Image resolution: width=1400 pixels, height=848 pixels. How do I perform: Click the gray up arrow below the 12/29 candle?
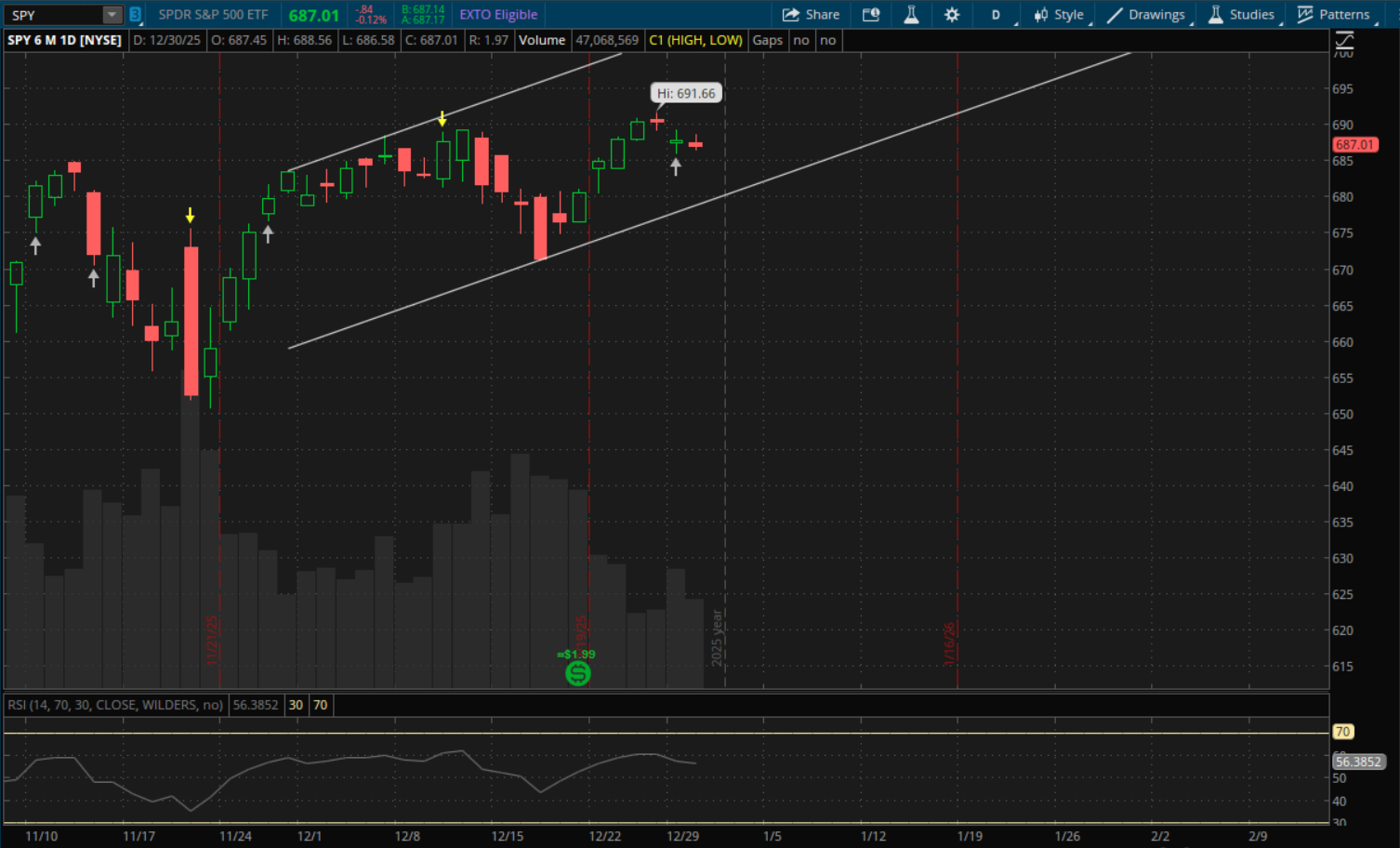(676, 166)
